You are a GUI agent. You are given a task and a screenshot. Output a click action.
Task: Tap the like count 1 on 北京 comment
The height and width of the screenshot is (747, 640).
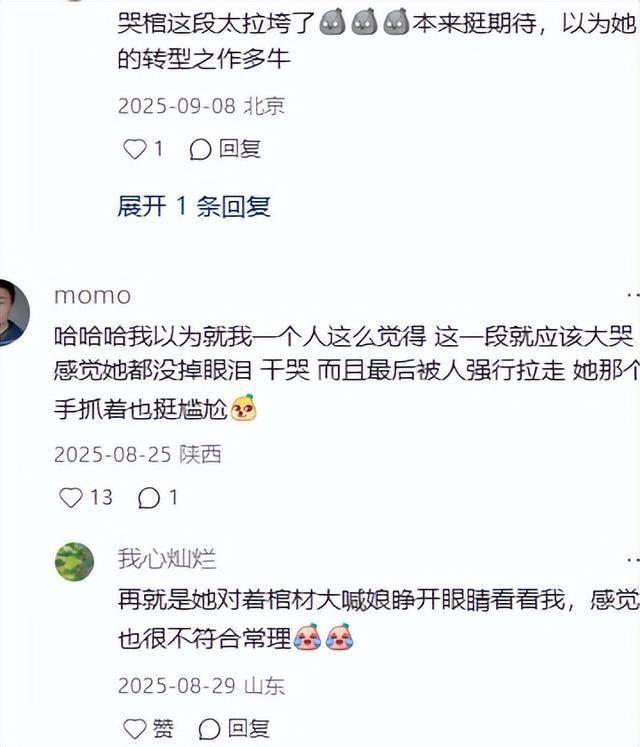(x=159, y=149)
